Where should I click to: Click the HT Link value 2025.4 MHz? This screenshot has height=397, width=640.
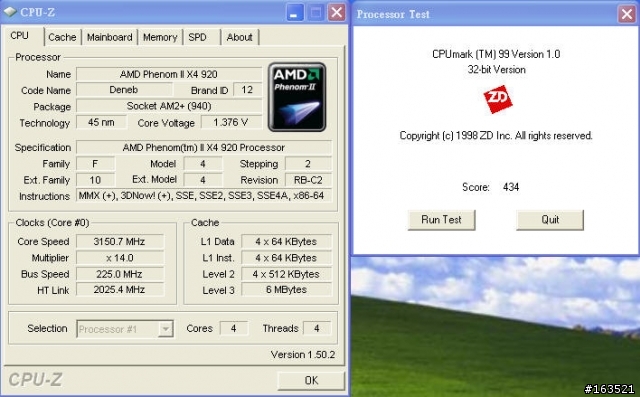(120, 290)
